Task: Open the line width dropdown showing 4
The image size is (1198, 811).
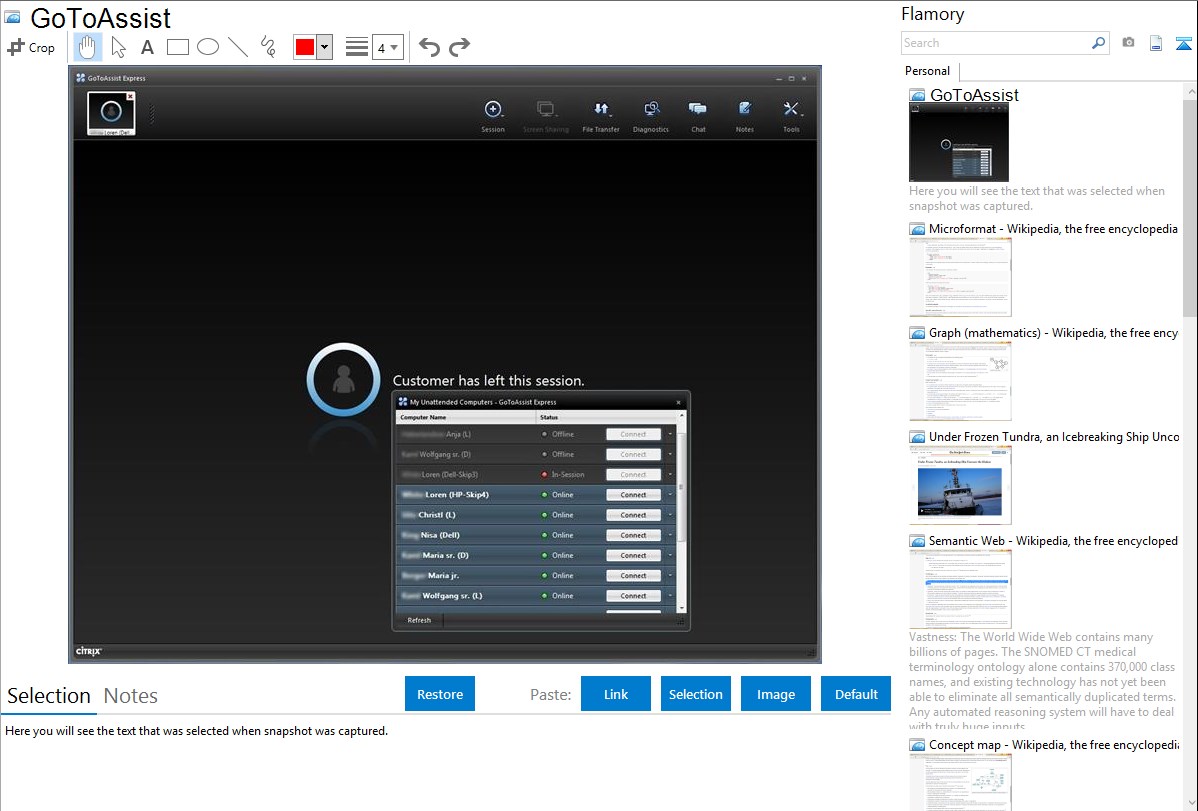Action: (387, 47)
